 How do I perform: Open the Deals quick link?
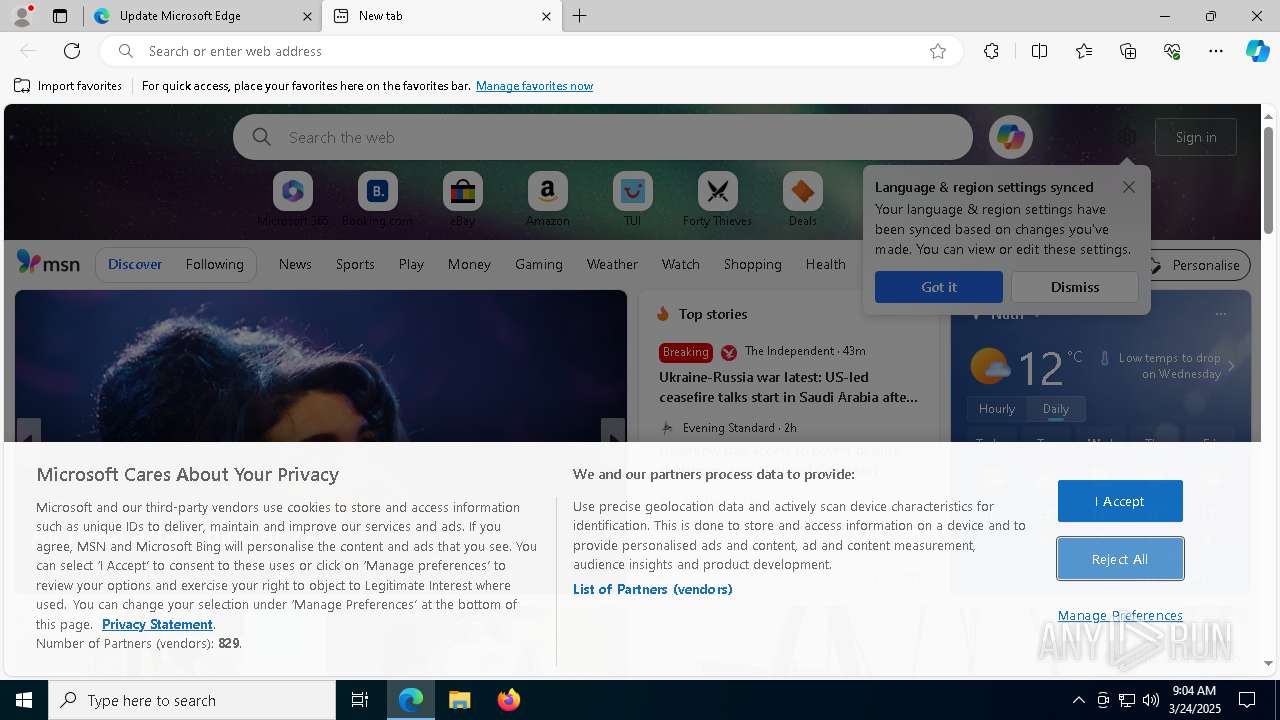pos(802,199)
